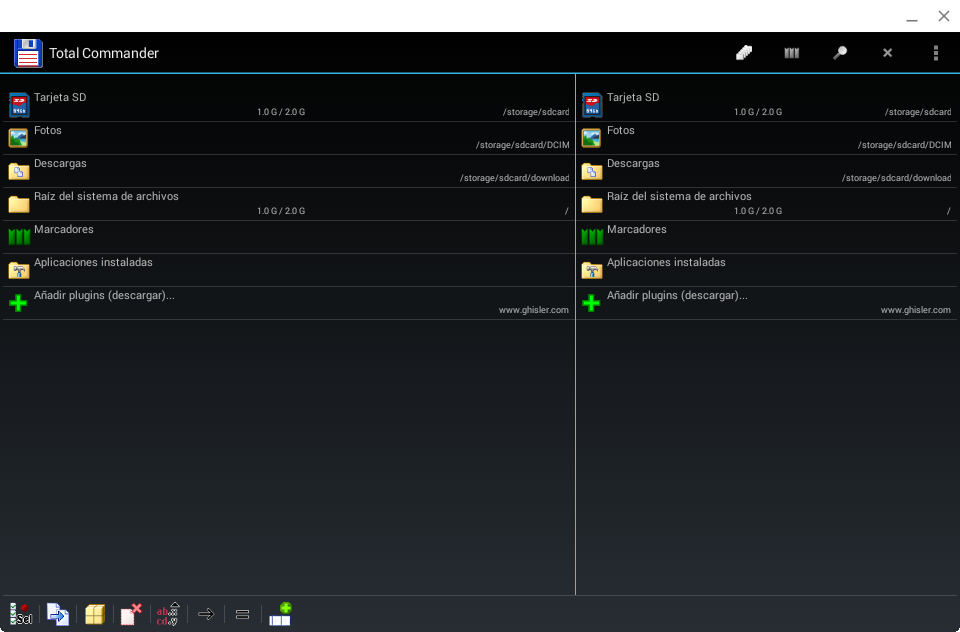Viewport: 960px width, 632px height.
Task: Click www.ghisler.com text in left panel
Action: [x=533, y=310]
